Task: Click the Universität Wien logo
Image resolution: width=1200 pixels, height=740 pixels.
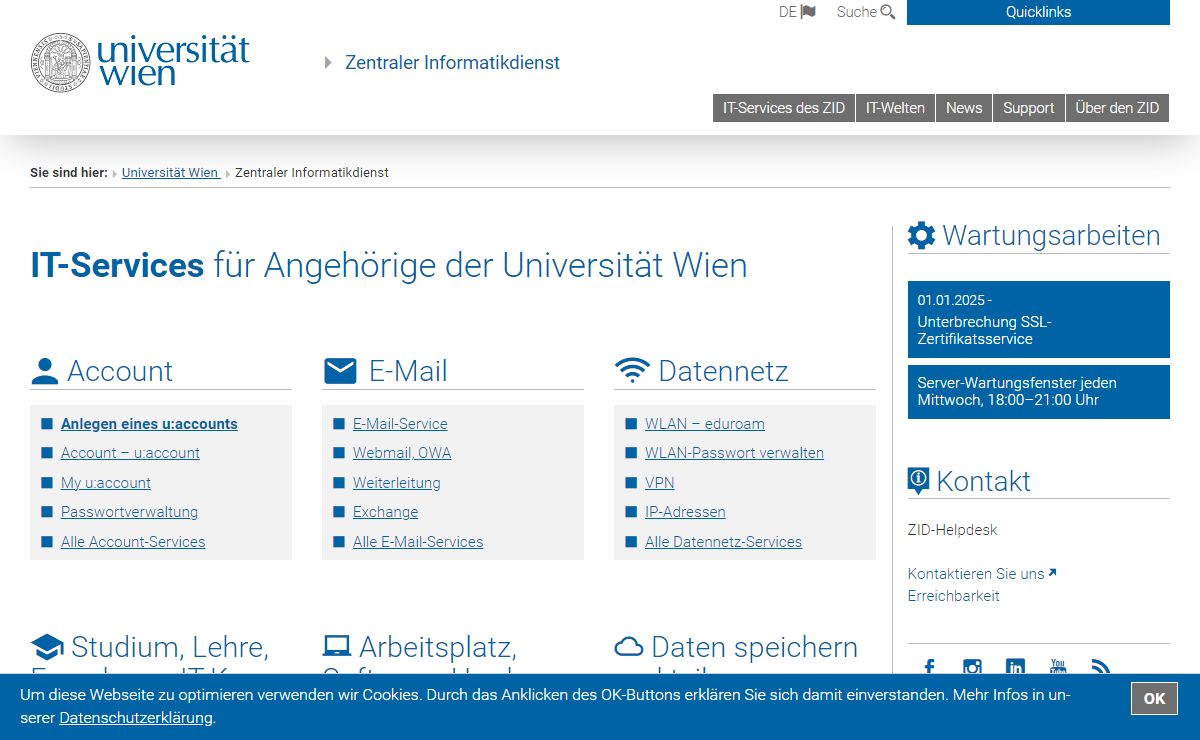Action: [x=140, y=62]
